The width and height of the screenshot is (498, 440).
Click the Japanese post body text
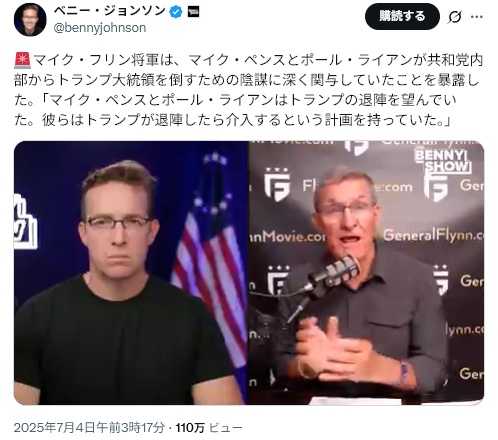coord(248,90)
